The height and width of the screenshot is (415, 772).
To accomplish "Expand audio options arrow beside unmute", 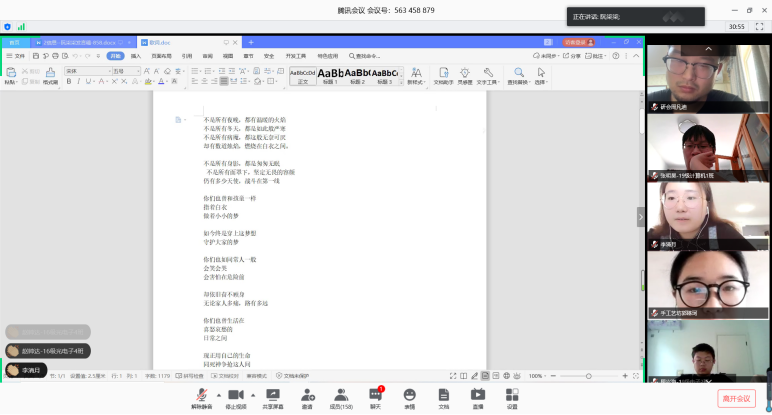I will [x=217, y=392].
